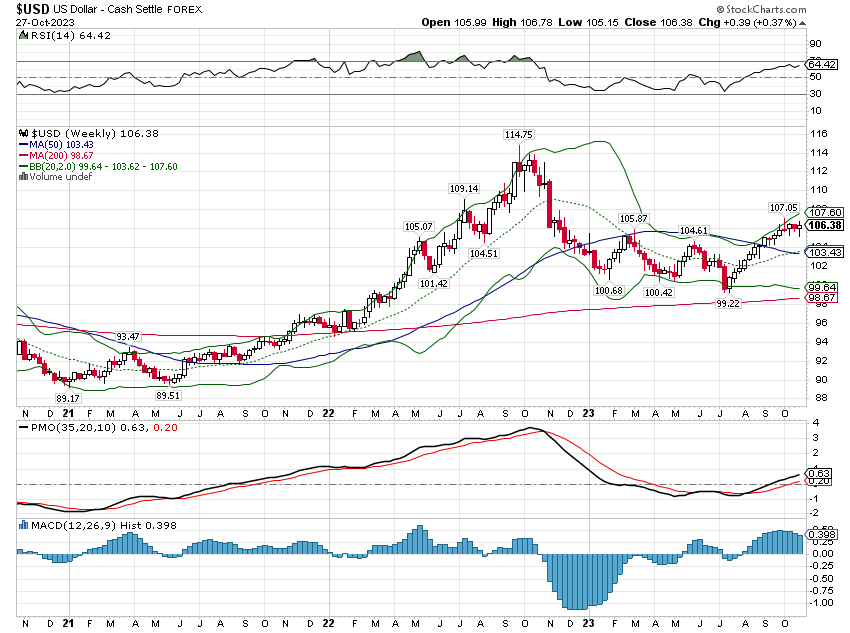
Task: Click the green 99.64 lower band axis label
Action: pos(823,287)
